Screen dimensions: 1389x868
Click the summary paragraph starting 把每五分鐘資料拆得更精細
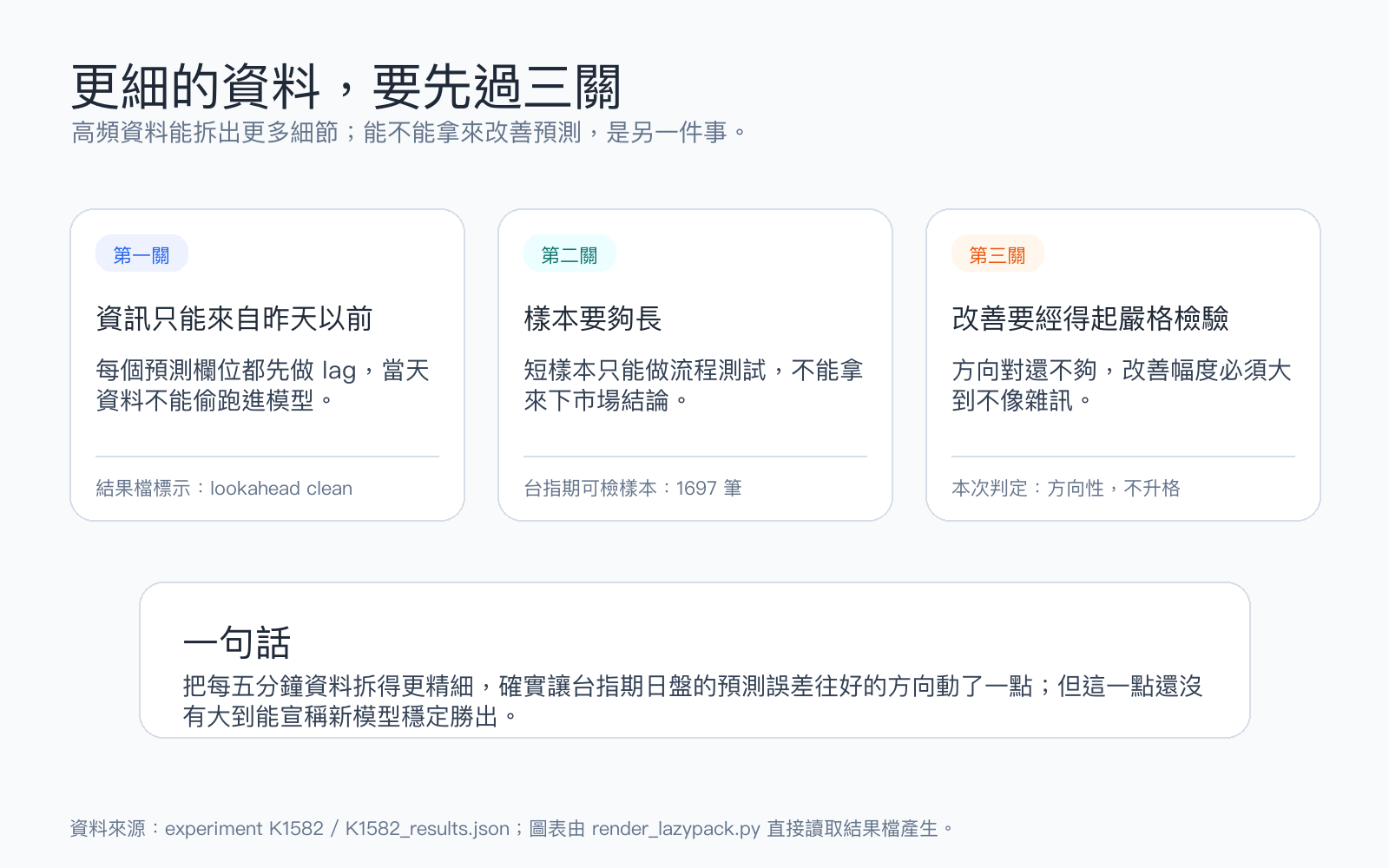click(x=693, y=701)
